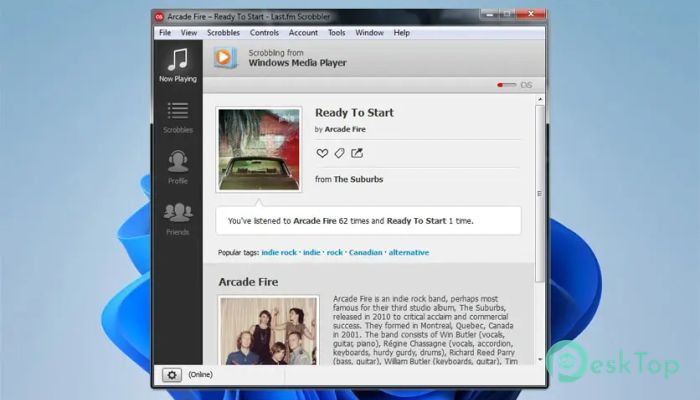Image resolution: width=700 pixels, height=400 pixels.
Task: Follow the Canadian tag link
Action: [366, 252]
